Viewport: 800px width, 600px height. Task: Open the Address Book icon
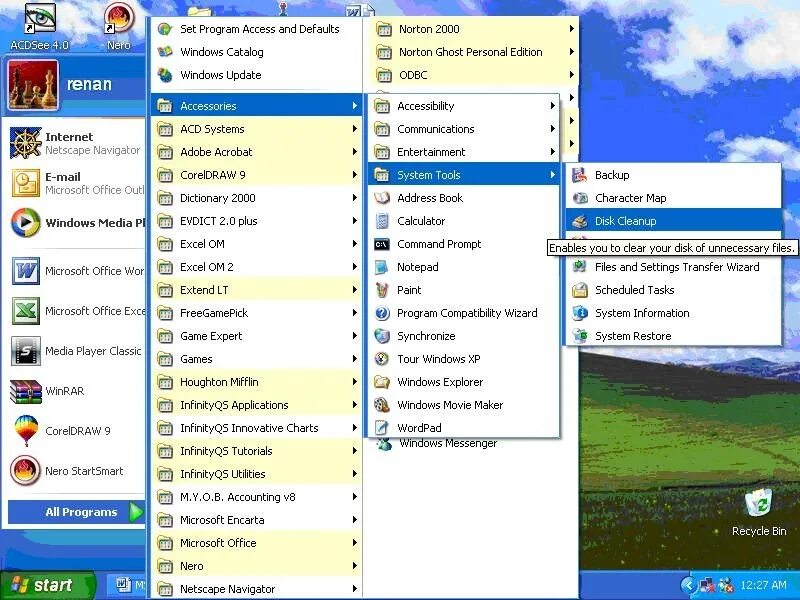382,198
